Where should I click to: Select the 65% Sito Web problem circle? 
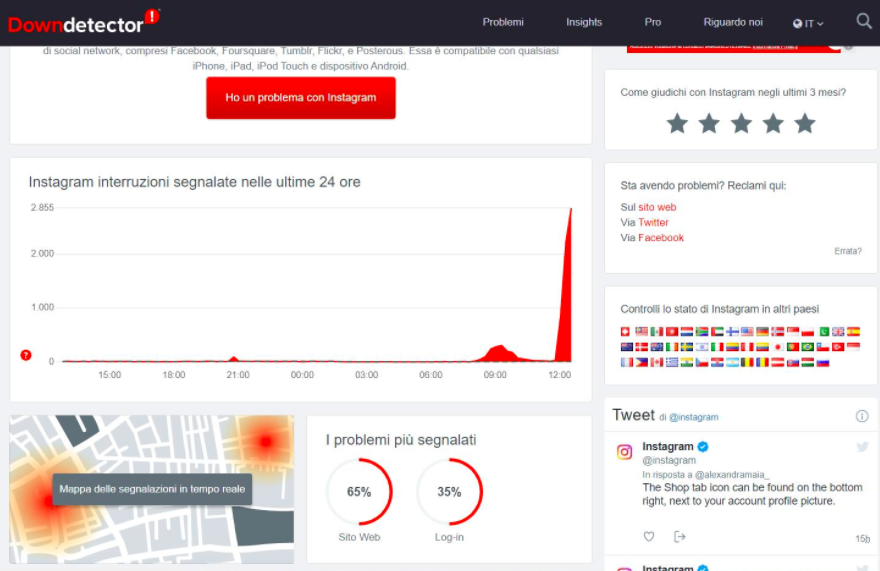tap(359, 492)
